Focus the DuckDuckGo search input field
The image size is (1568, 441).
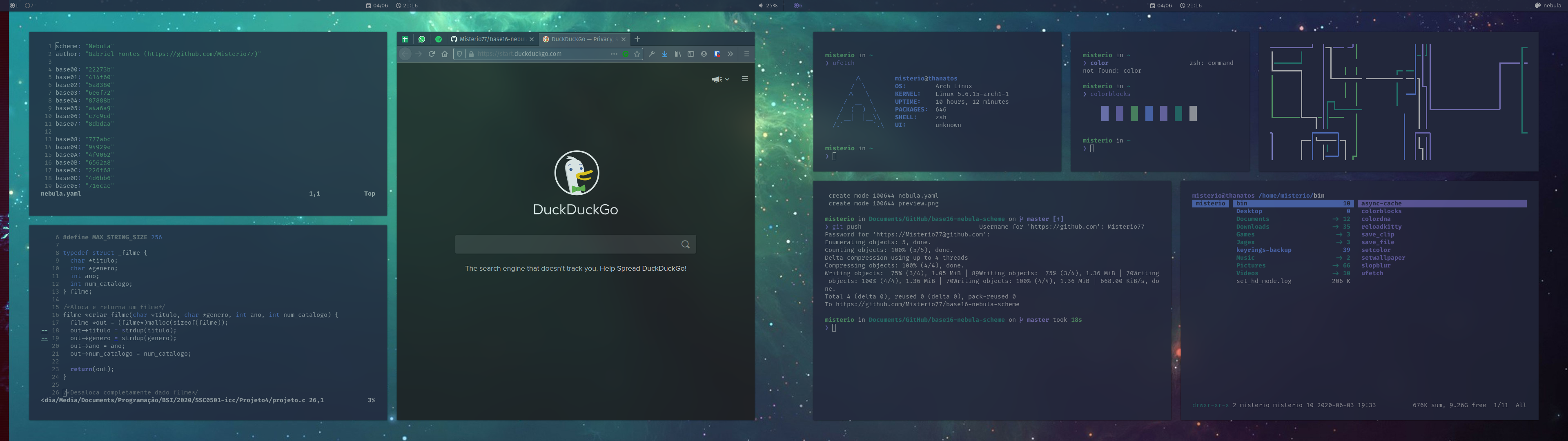pos(566,244)
